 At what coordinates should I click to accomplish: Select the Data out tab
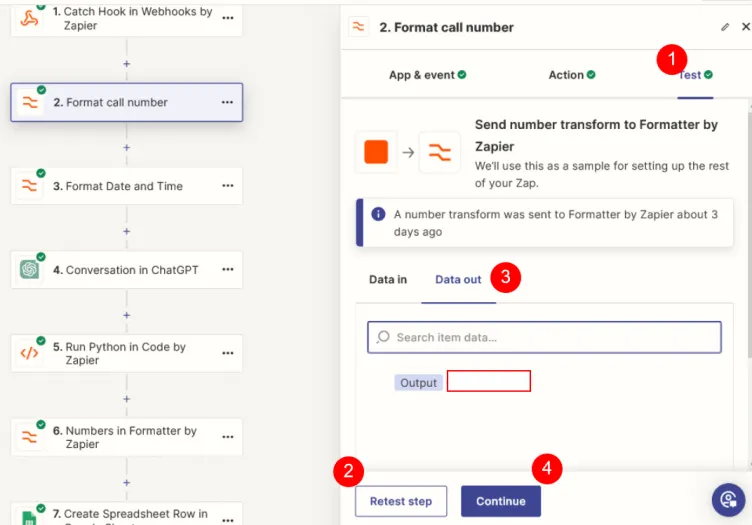point(458,280)
